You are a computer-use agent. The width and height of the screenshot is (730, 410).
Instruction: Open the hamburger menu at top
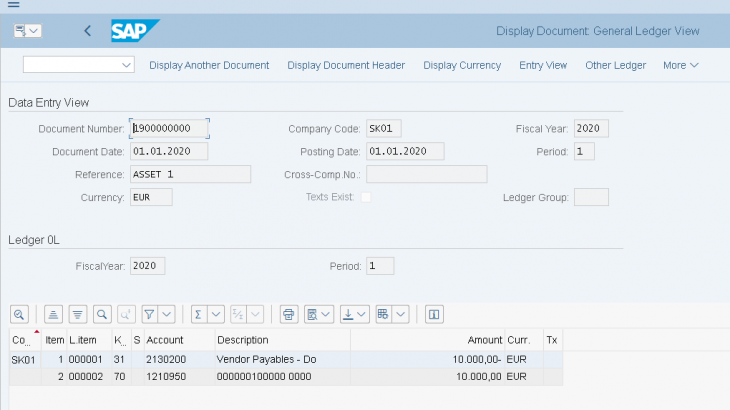click(x=14, y=5)
